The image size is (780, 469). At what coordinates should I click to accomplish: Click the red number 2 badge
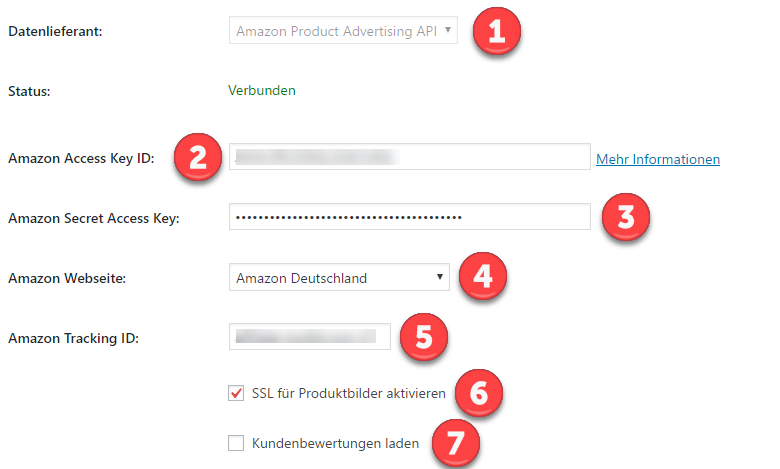point(198,158)
